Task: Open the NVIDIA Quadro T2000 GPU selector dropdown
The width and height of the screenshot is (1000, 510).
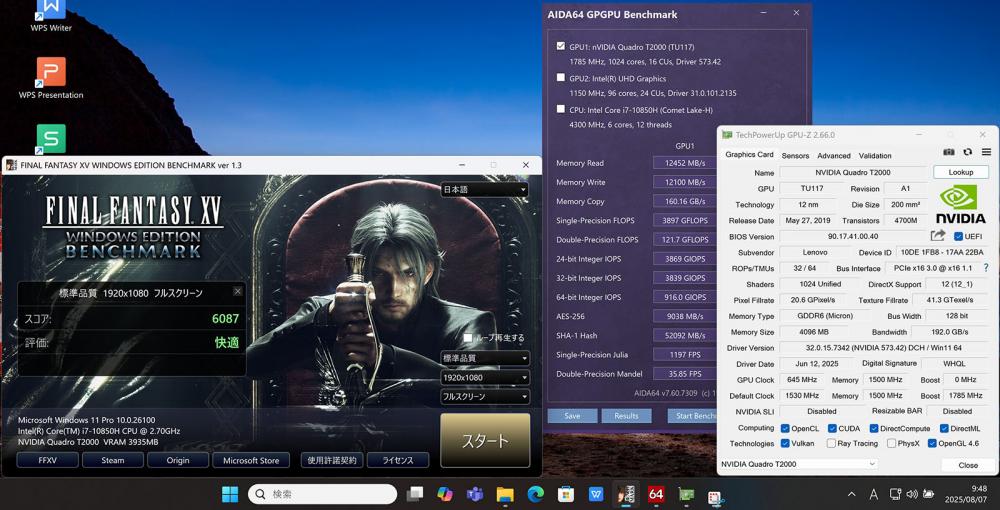Action: click(x=798, y=465)
